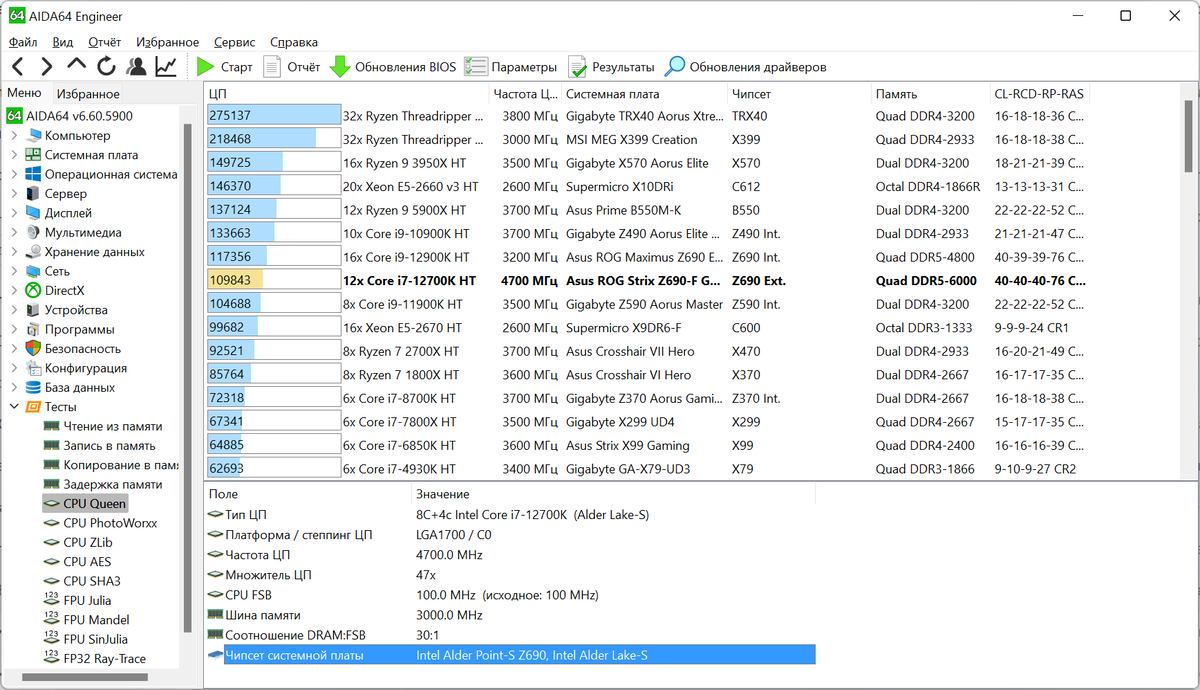Expand the Системная плата tree node
The height and width of the screenshot is (690, 1200).
[x=14, y=155]
